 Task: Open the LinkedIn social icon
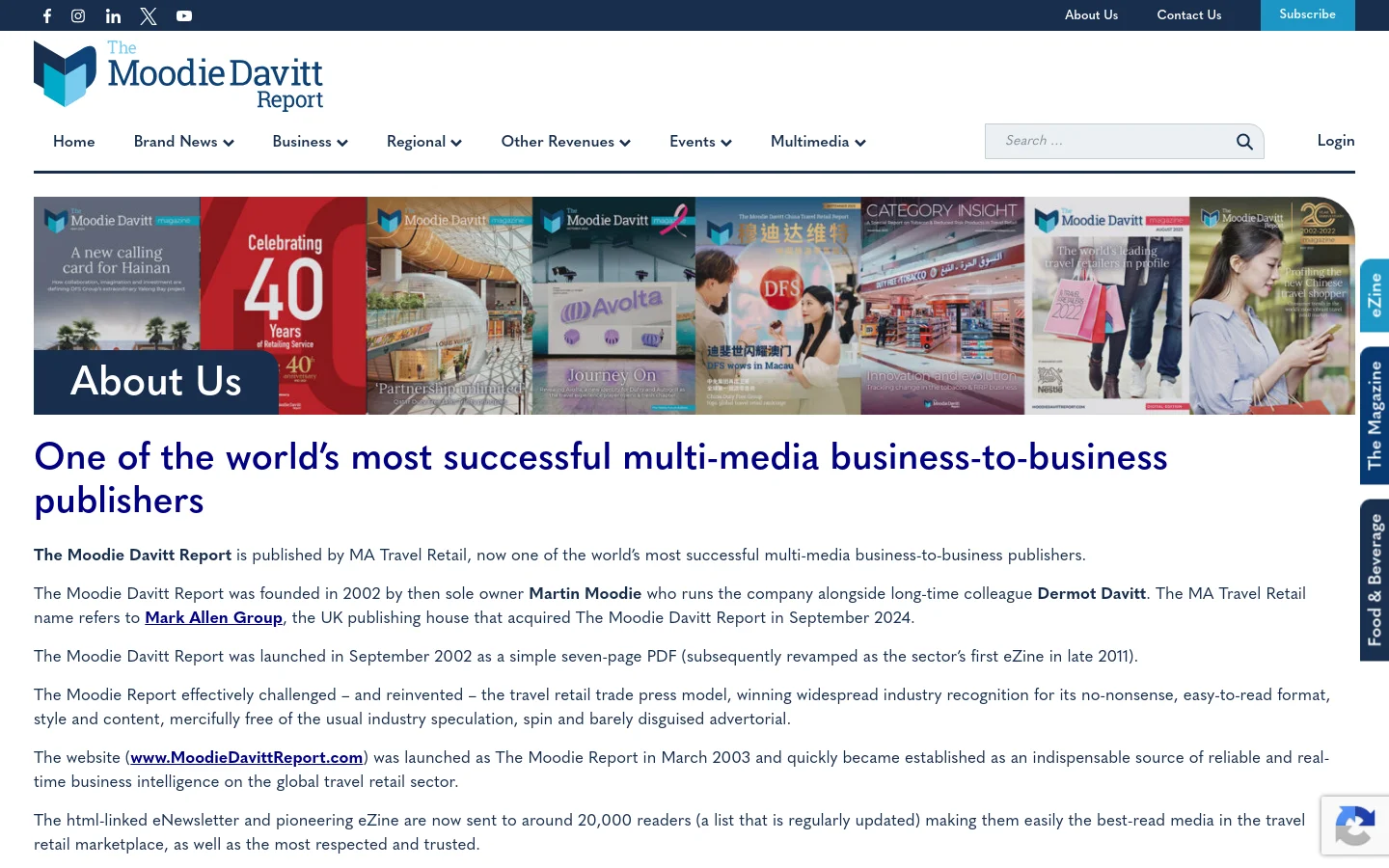[113, 15]
